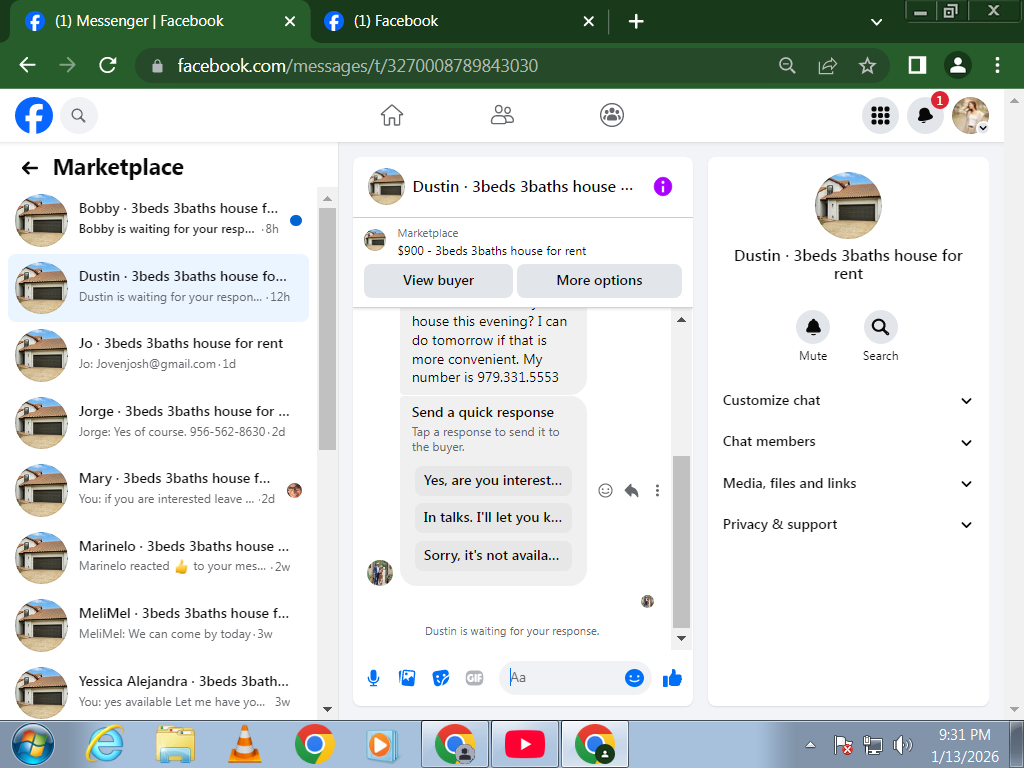Image resolution: width=1024 pixels, height=768 pixels.
Task: Open the Groups icon in top navigation
Action: tap(612, 115)
